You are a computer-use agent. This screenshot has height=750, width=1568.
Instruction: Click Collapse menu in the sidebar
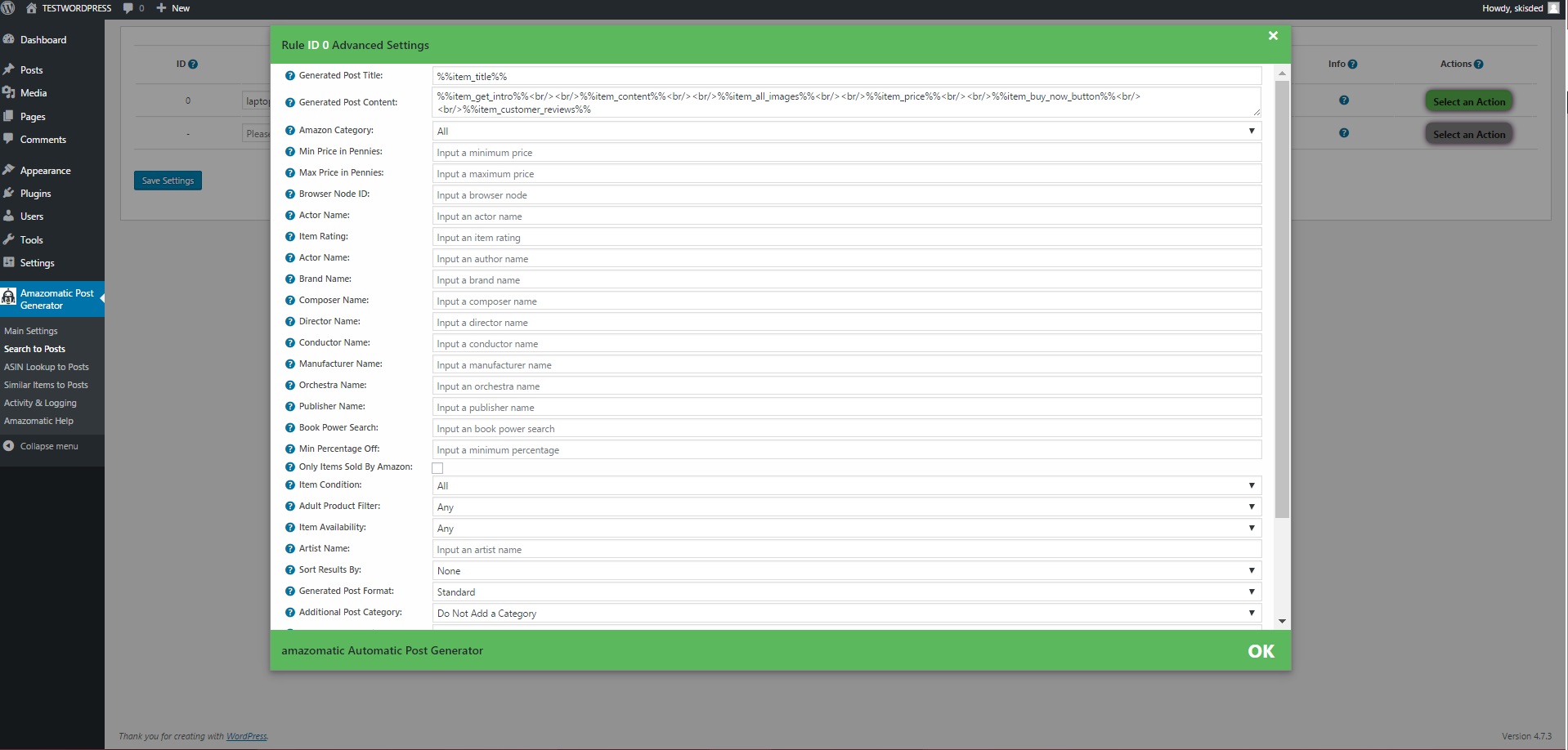tap(41, 446)
